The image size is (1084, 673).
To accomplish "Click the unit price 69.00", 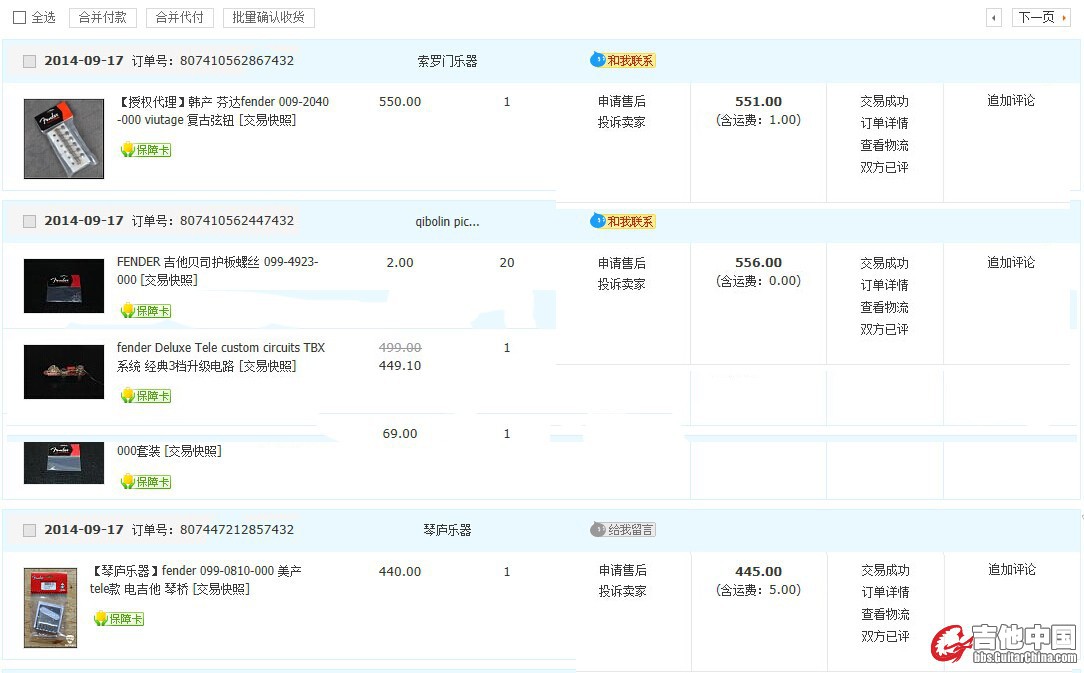I will click(400, 434).
